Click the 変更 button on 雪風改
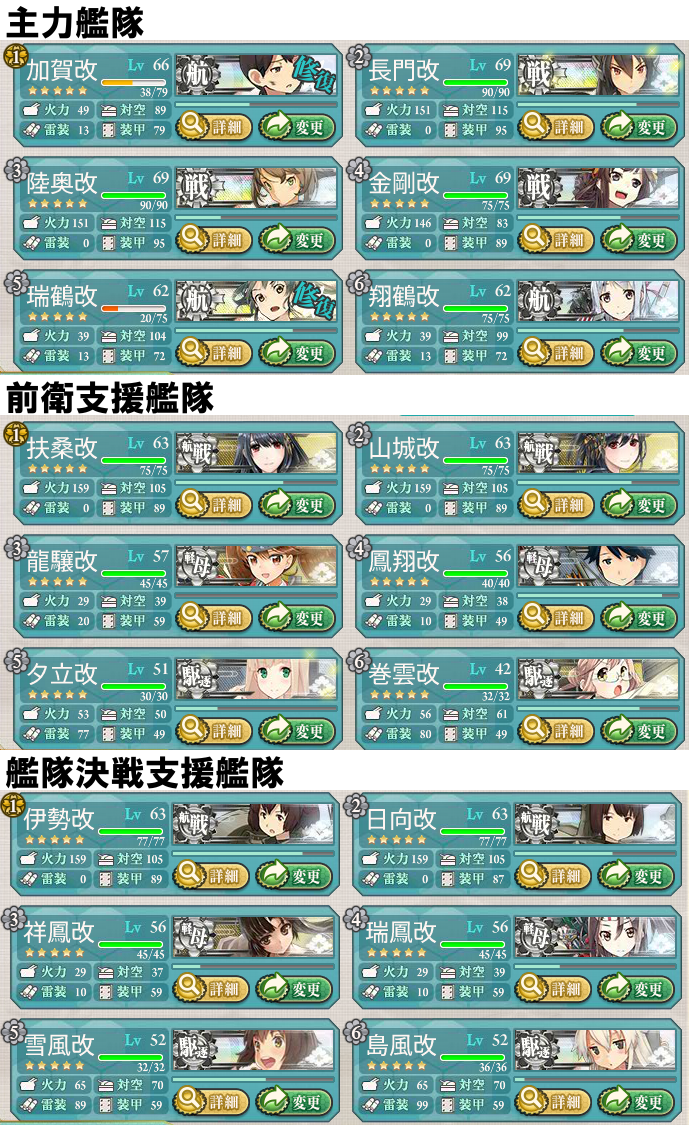Screen dimensions: 689x1125 click(294, 1102)
